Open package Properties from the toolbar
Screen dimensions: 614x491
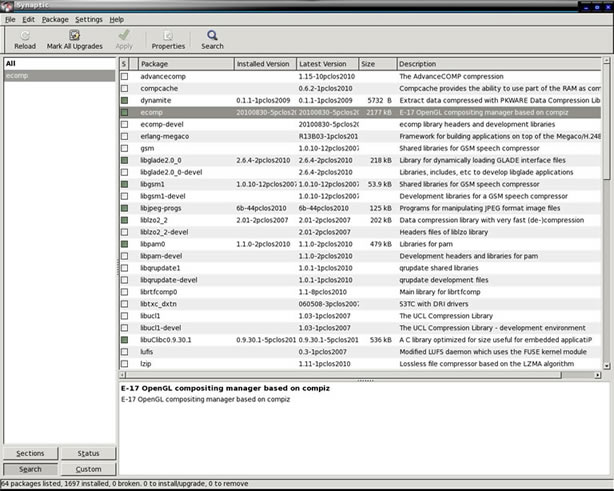[x=168, y=35]
